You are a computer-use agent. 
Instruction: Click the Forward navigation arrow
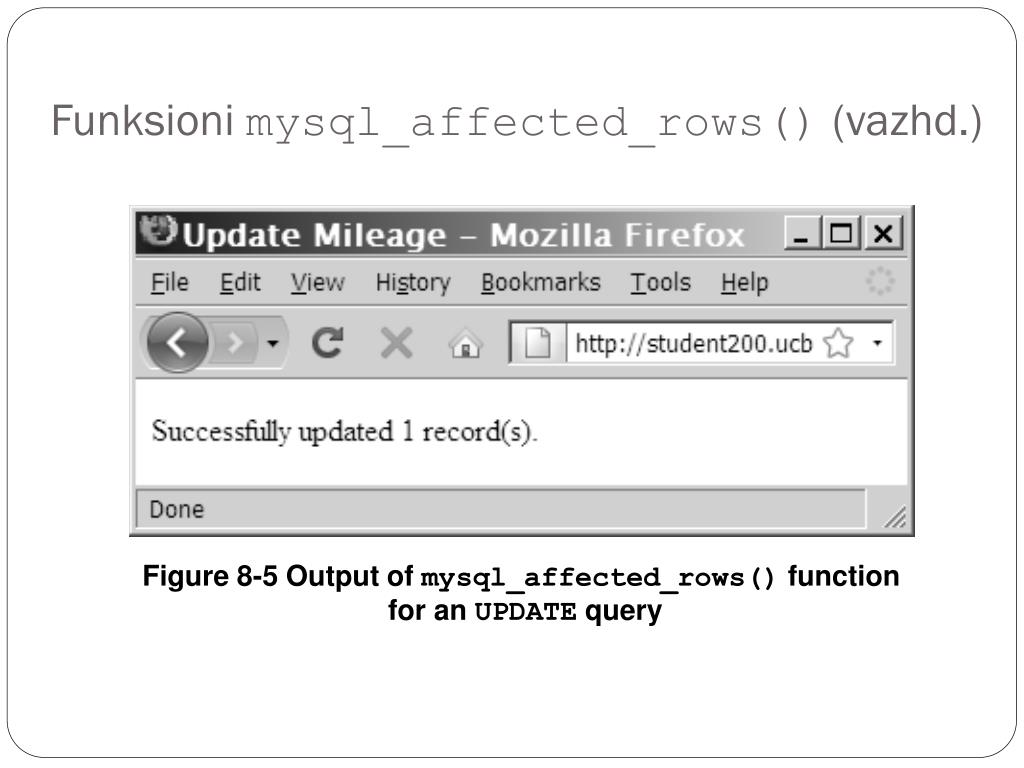[x=234, y=342]
